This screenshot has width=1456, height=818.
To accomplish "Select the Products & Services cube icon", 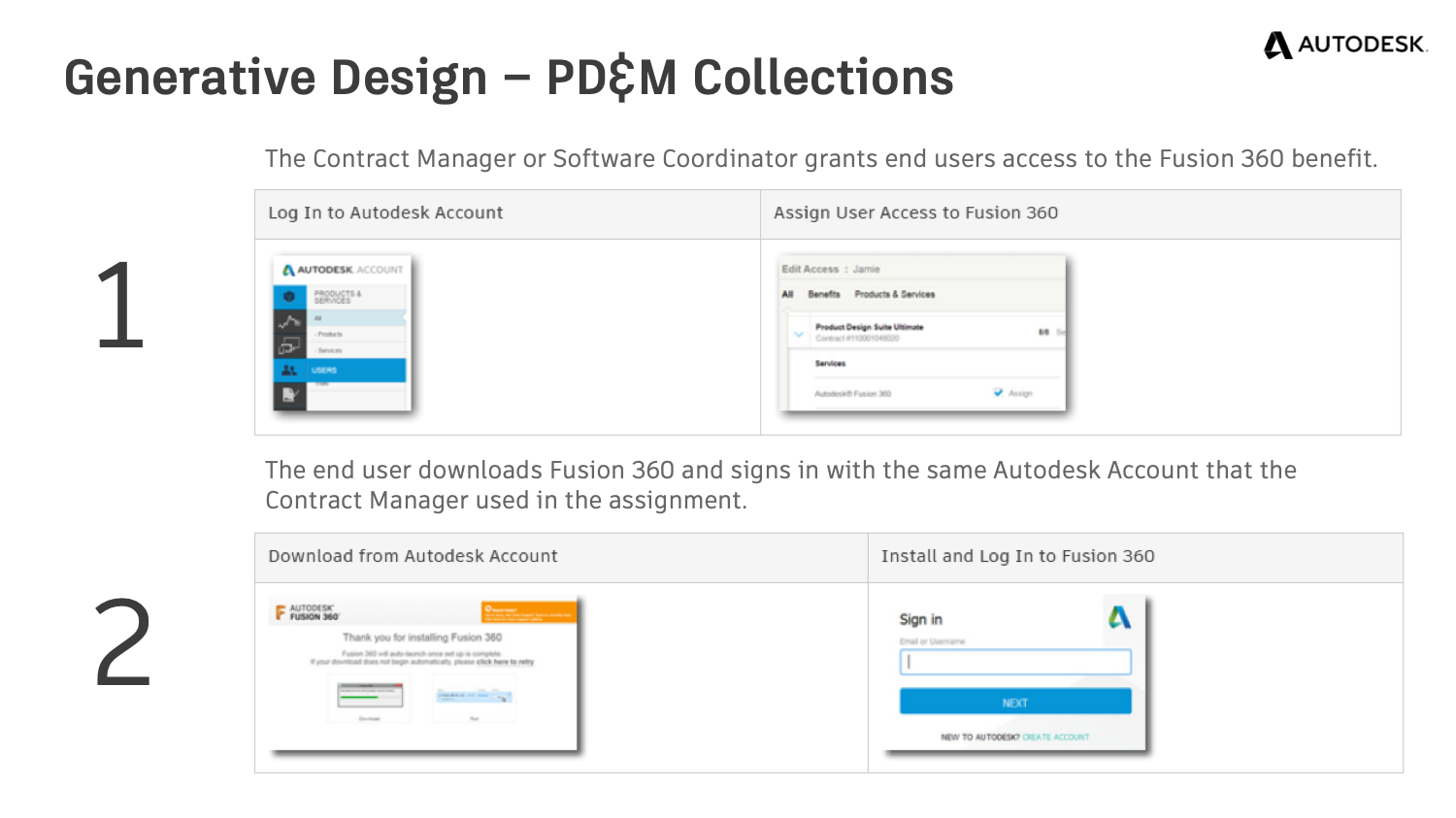I will pyautogui.click(x=289, y=296).
